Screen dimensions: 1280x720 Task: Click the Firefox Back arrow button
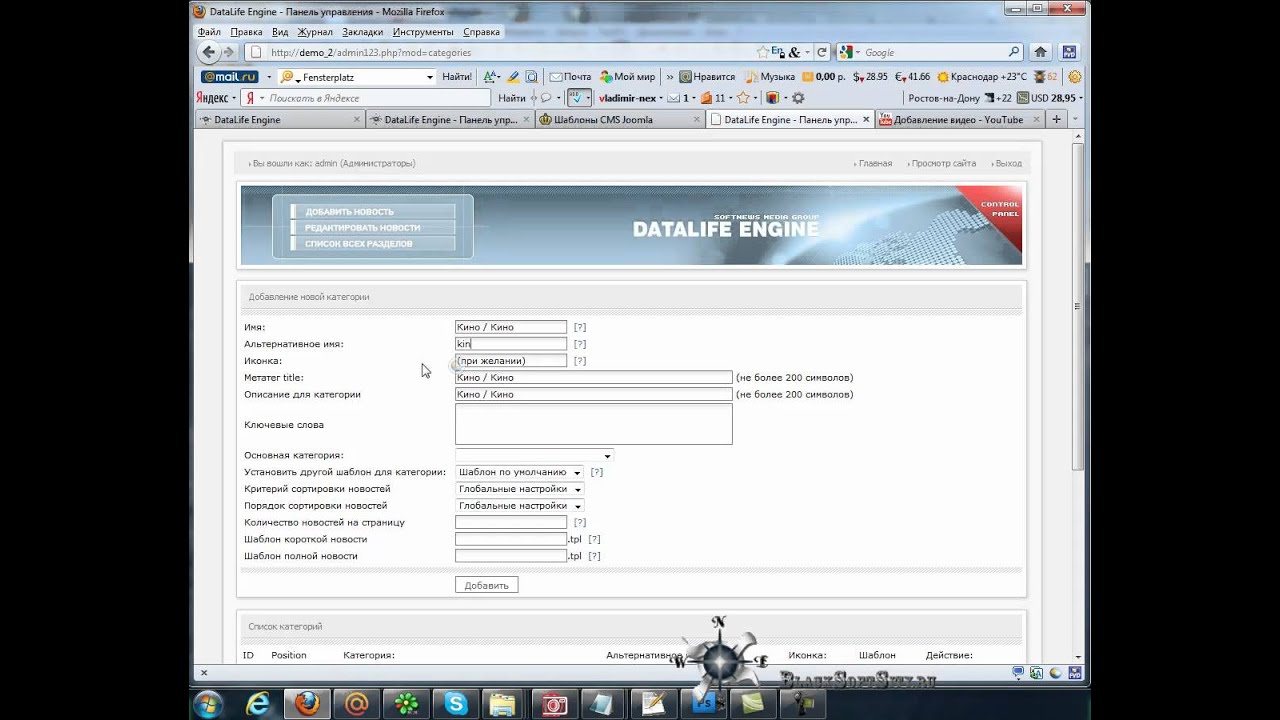[x=209, y=52]
